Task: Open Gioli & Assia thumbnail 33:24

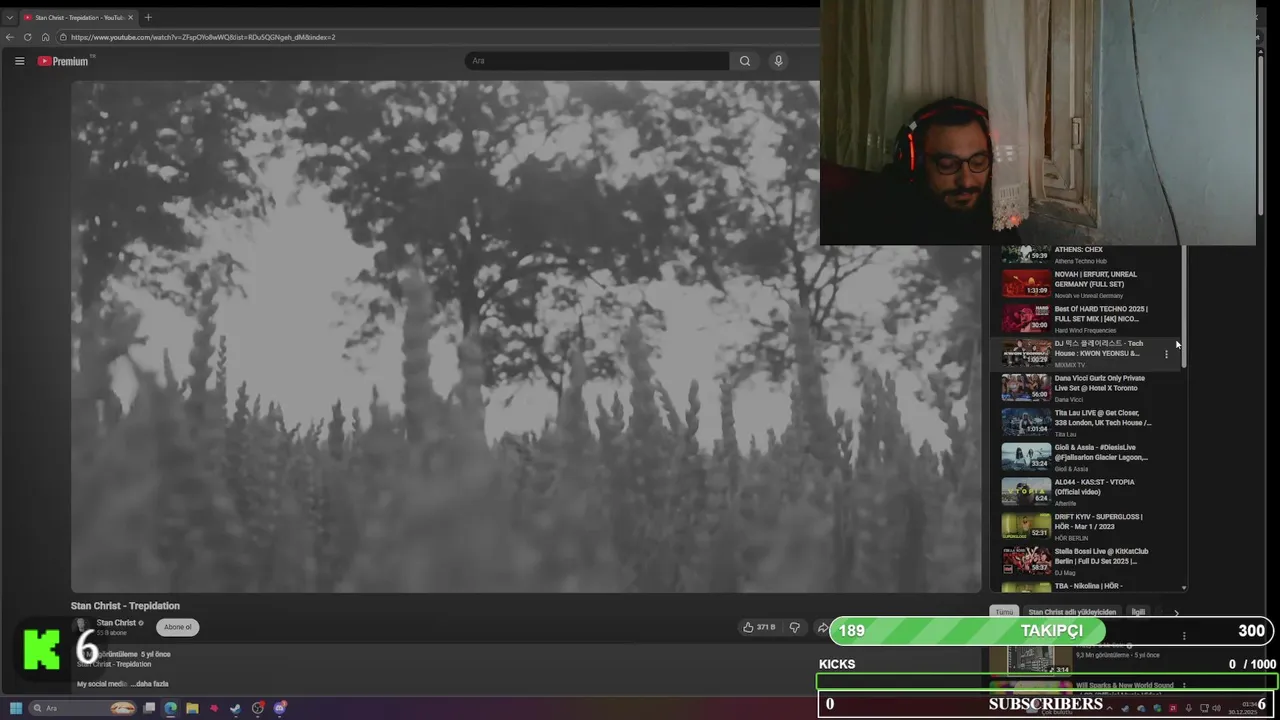Action: coord(1026,457)
